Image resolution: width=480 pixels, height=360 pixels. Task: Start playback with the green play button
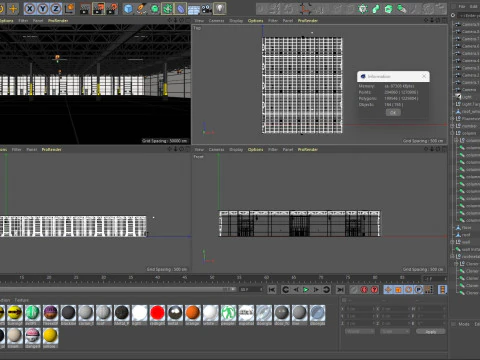[x=306, y=289]
